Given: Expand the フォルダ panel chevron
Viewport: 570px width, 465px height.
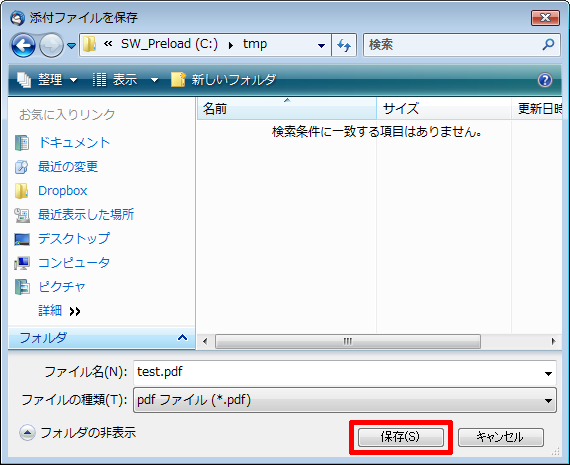Looking at the screenshot, I should pyautogui.click(x=182, y=338).
